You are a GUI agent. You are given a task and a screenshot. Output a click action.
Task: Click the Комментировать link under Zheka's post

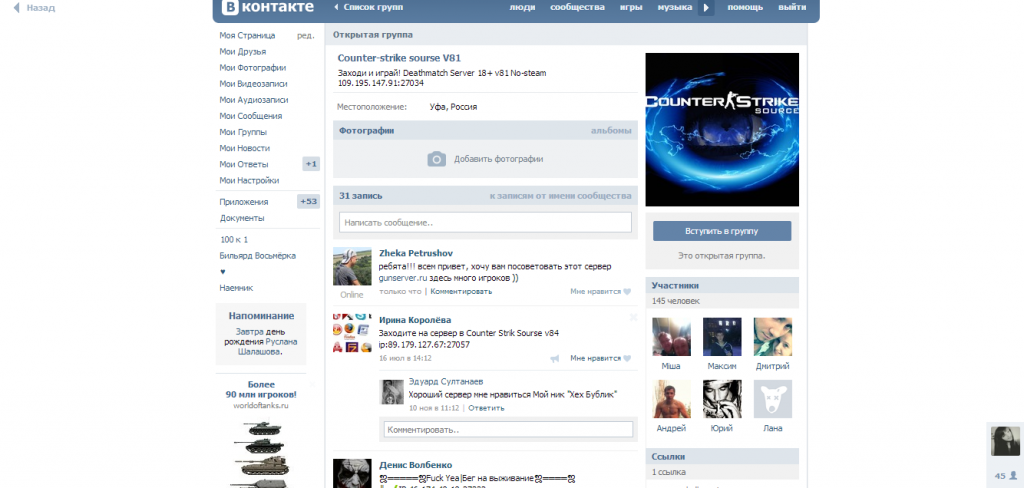461,292
